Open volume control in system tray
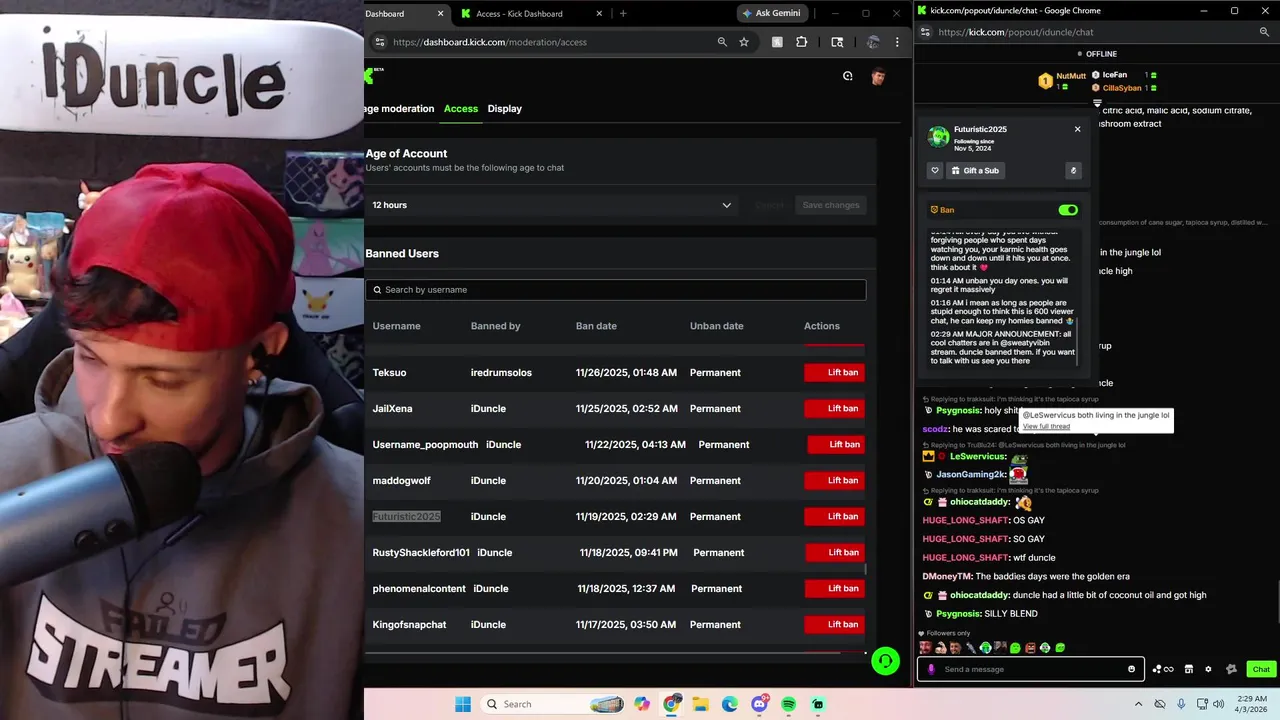1280x720 pixels. 1217,704
